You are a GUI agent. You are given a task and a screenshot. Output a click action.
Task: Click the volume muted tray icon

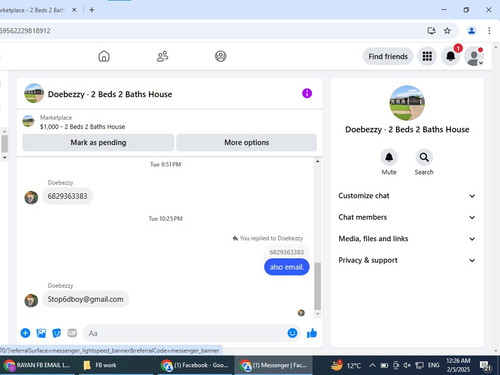point(407,365)
